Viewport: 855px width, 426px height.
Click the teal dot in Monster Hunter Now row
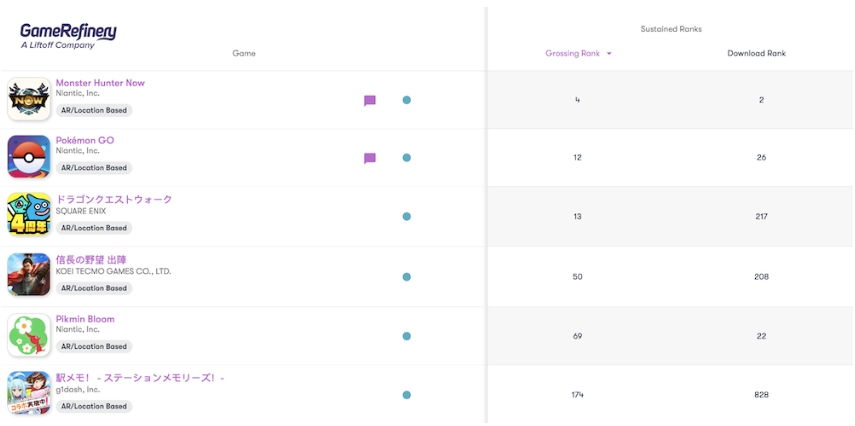(406, 100)
